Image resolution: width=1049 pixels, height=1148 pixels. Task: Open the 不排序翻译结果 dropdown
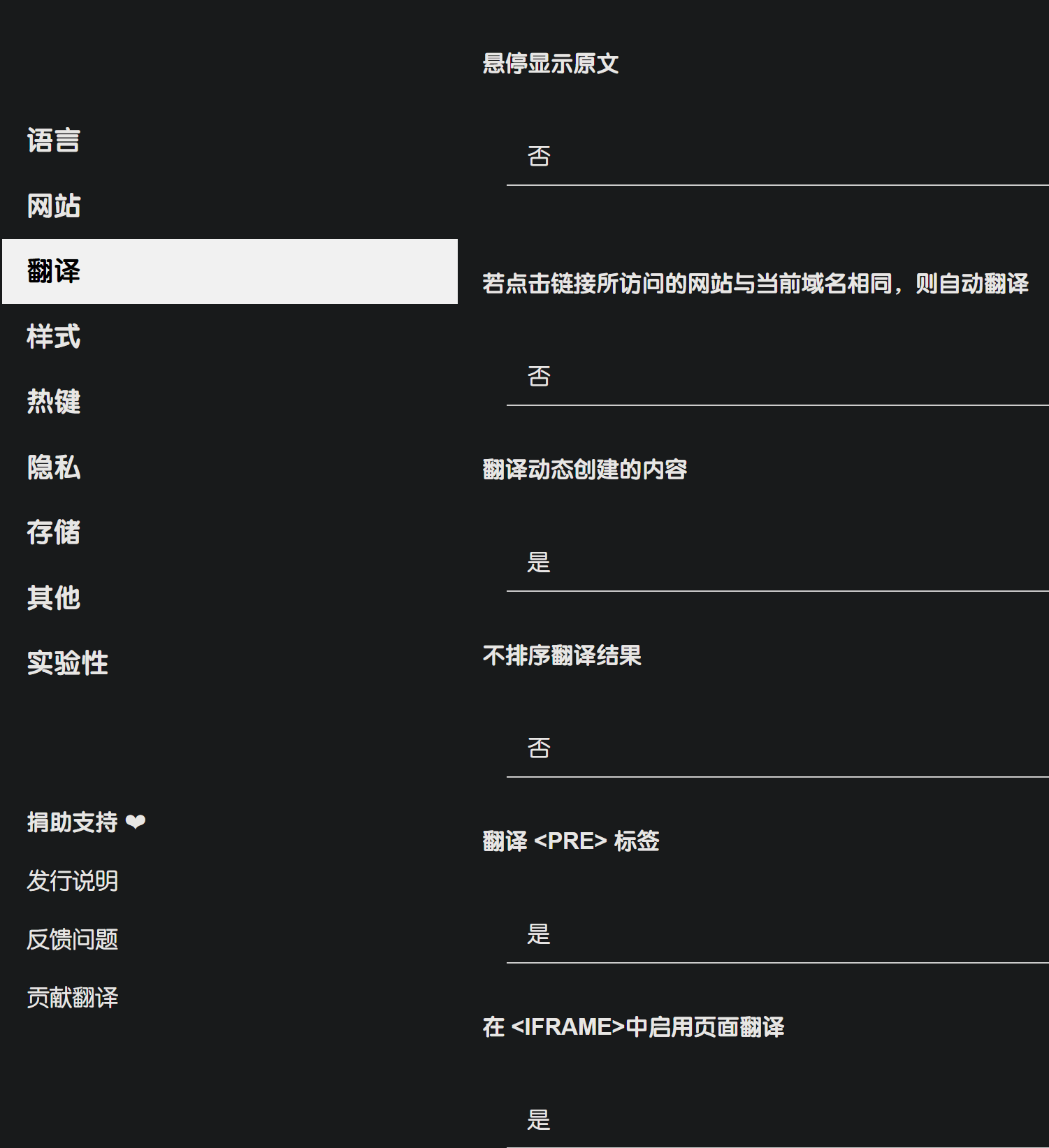pos(777,748)
